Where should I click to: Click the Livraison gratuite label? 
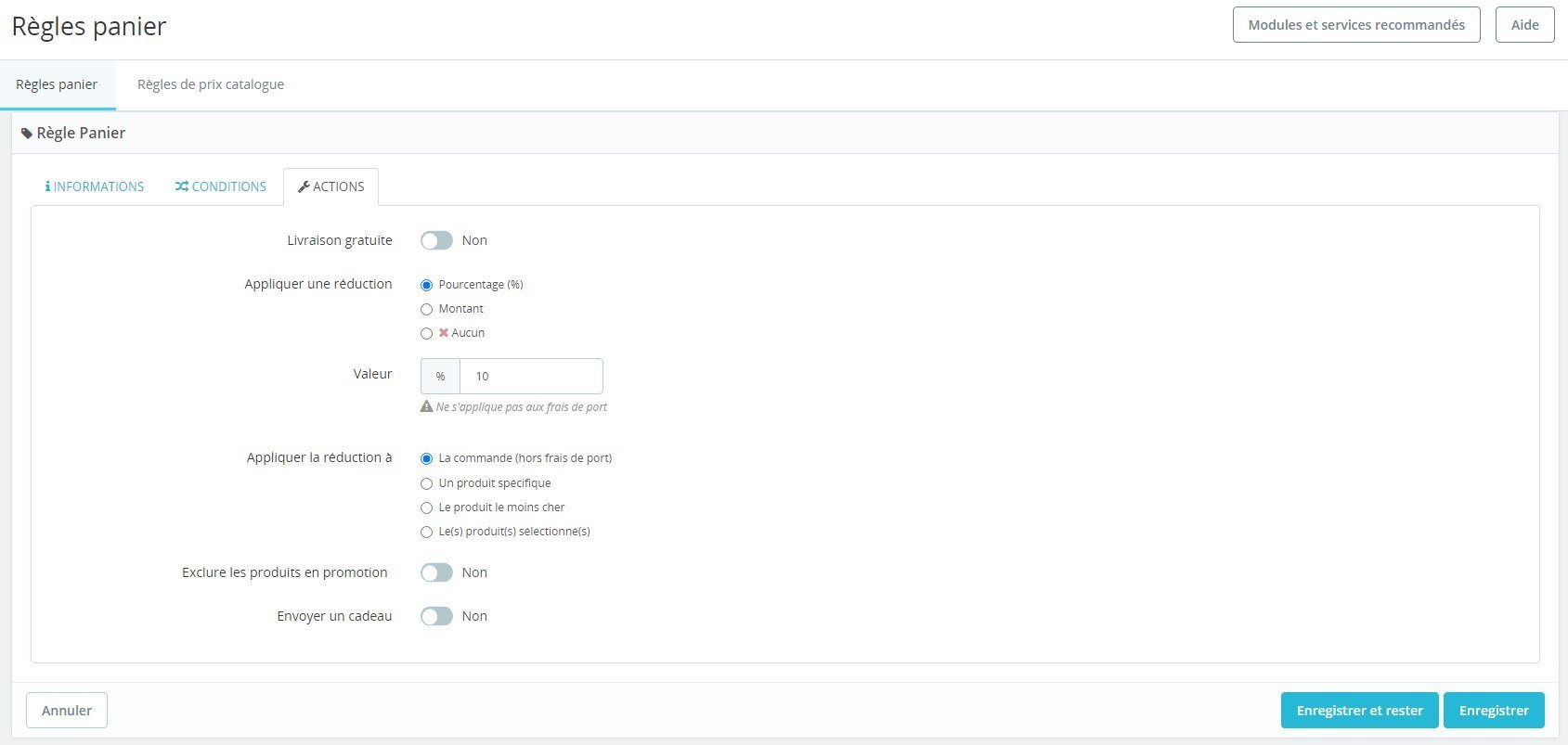[340, 240]
